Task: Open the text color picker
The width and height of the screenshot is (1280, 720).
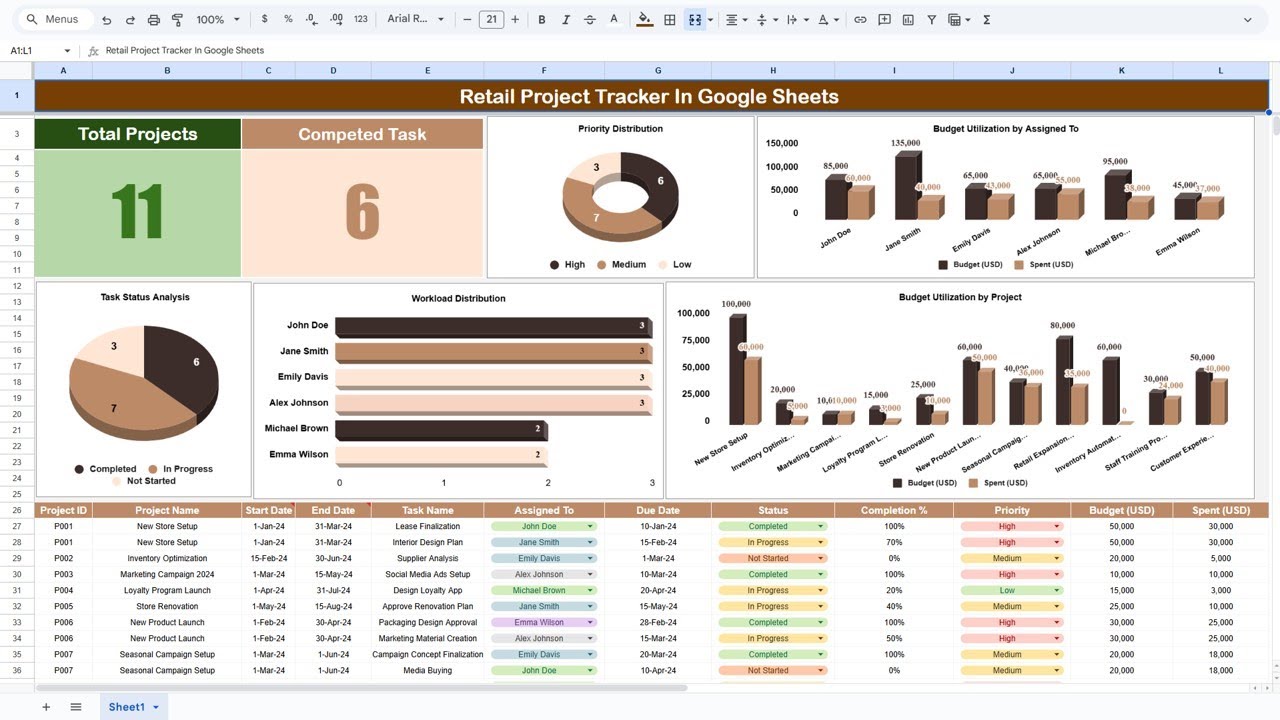Action: 614,19
